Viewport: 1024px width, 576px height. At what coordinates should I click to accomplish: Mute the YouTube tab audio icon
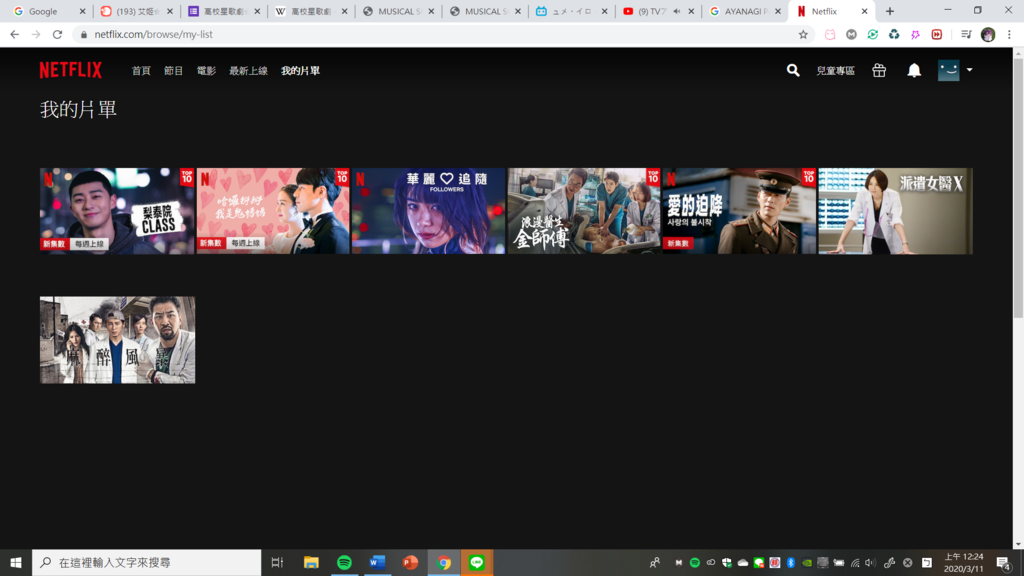(677, 11)
